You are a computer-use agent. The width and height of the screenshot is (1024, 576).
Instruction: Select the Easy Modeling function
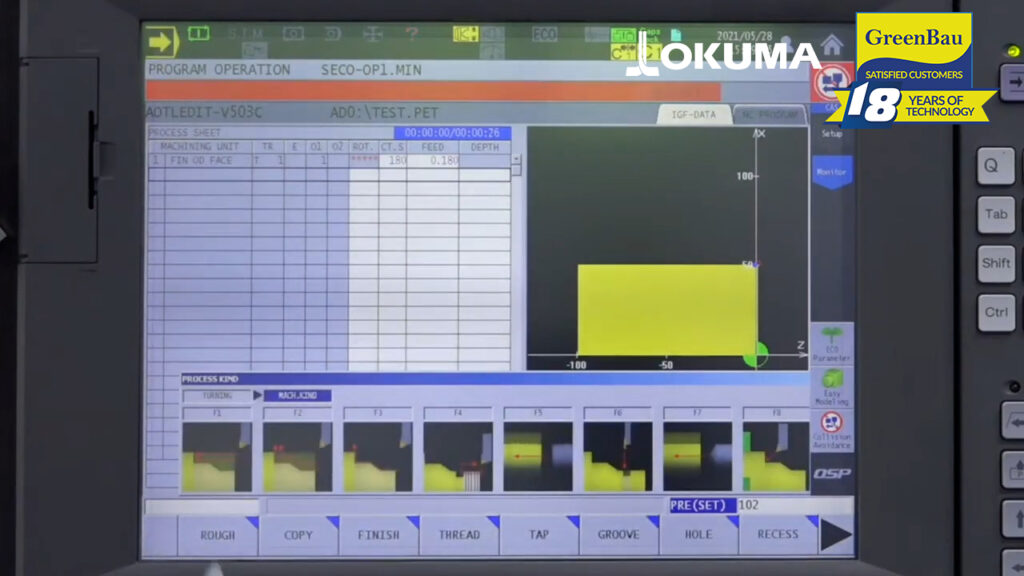[x=833, y=385]
